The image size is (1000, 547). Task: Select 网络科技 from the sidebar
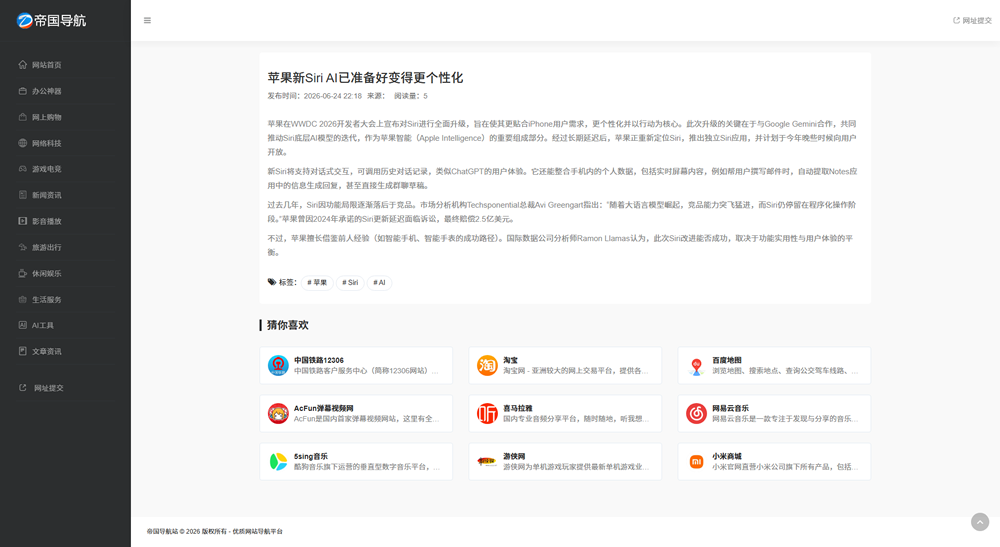point(47,143)
